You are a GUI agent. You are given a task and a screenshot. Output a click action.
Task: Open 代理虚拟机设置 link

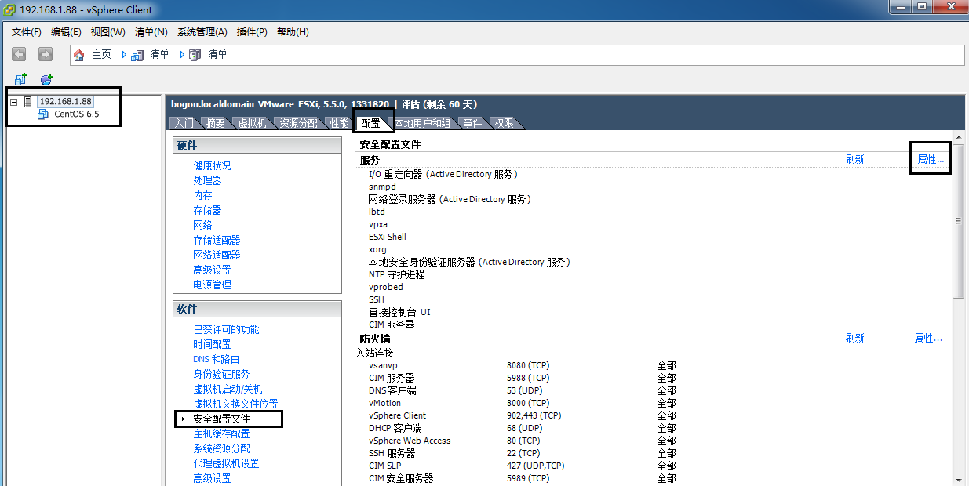pos(226,463)
